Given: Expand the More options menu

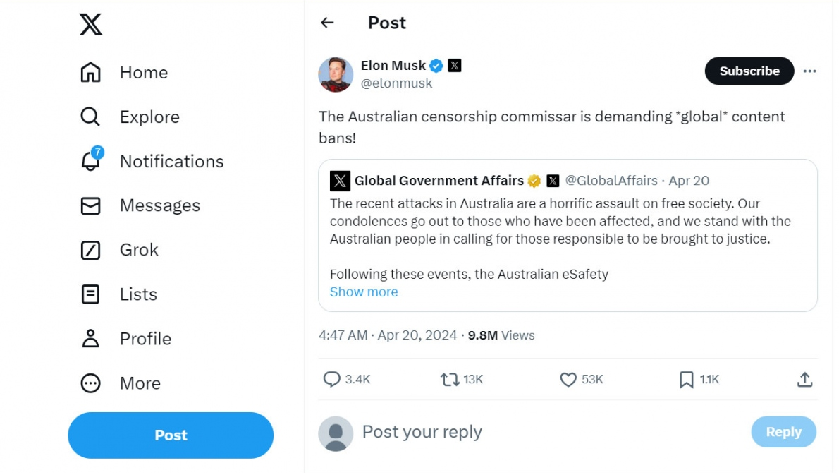Looking at the screenshot, I should [x=91, y=383].
